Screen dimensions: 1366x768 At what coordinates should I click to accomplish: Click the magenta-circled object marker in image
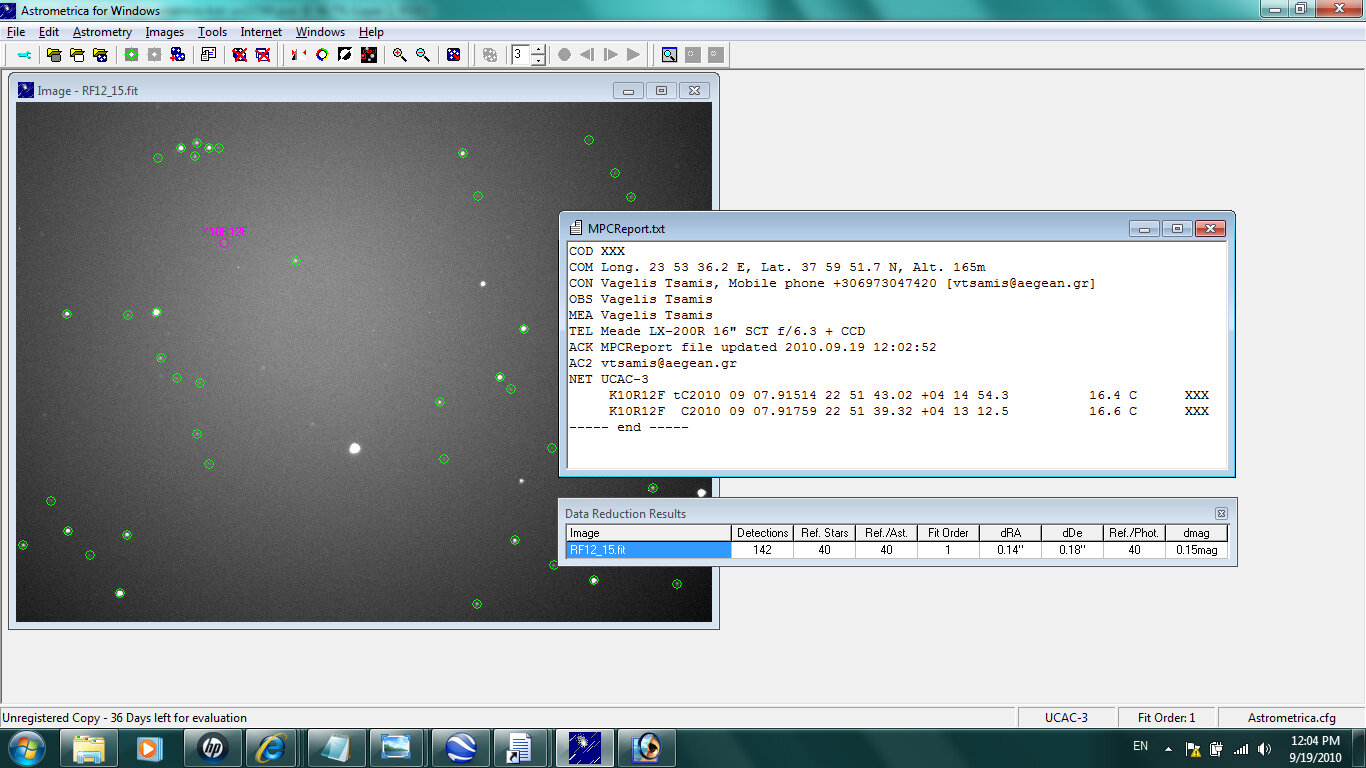tap(223, 243)
